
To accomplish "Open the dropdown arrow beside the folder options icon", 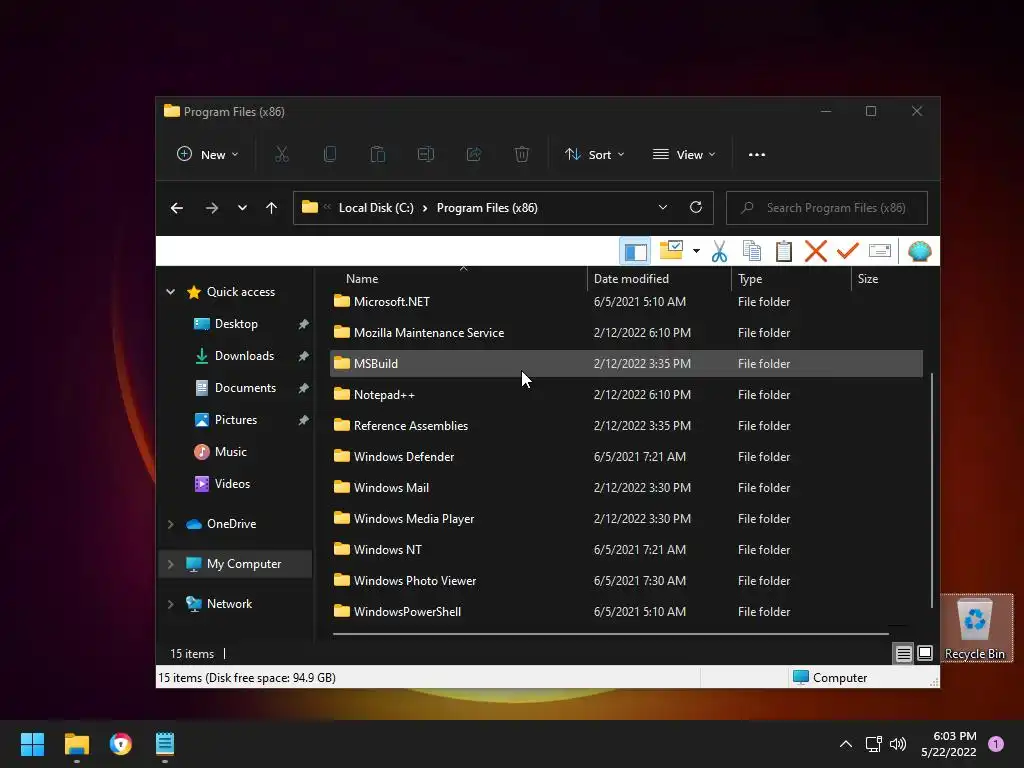I will pos(696,251).
